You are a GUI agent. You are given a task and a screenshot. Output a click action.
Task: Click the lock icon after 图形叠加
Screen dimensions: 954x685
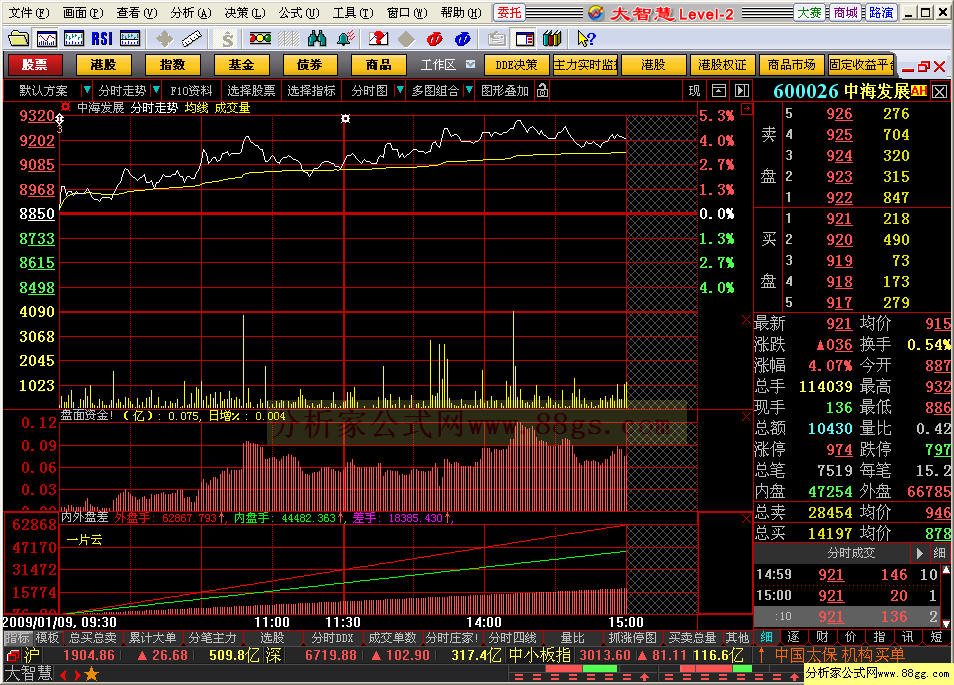click(x=542, y=91)
